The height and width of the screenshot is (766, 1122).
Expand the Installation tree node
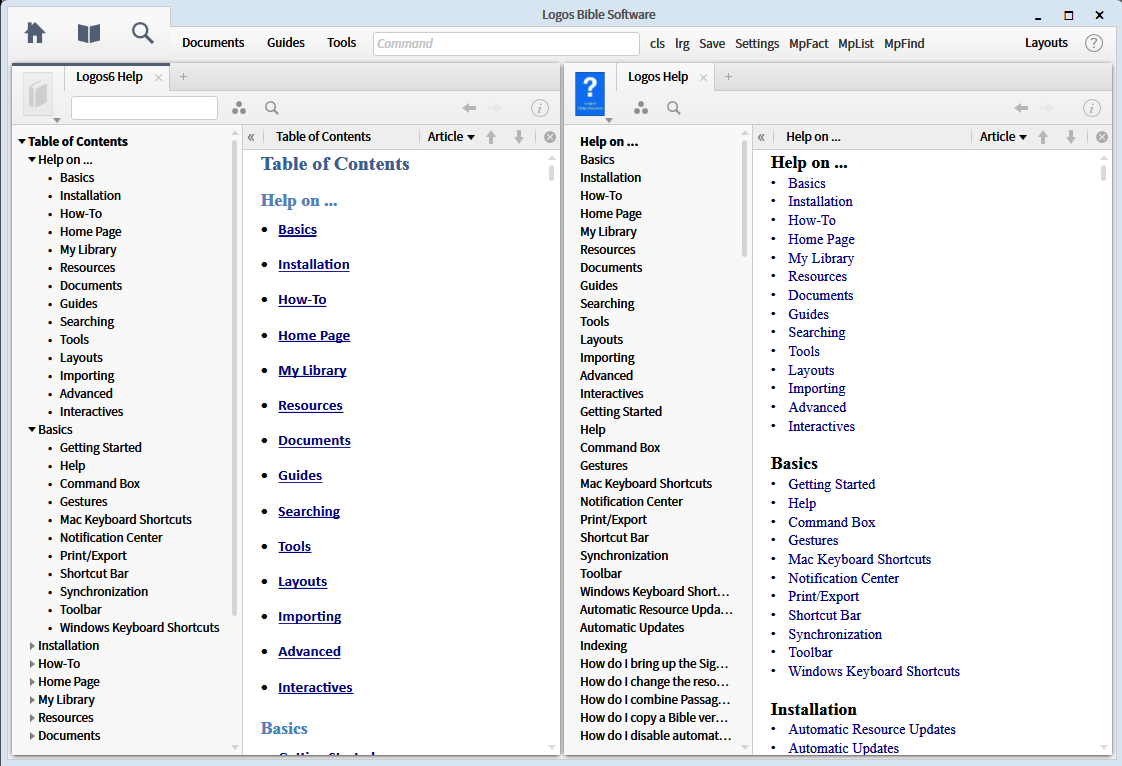(32, 646)
